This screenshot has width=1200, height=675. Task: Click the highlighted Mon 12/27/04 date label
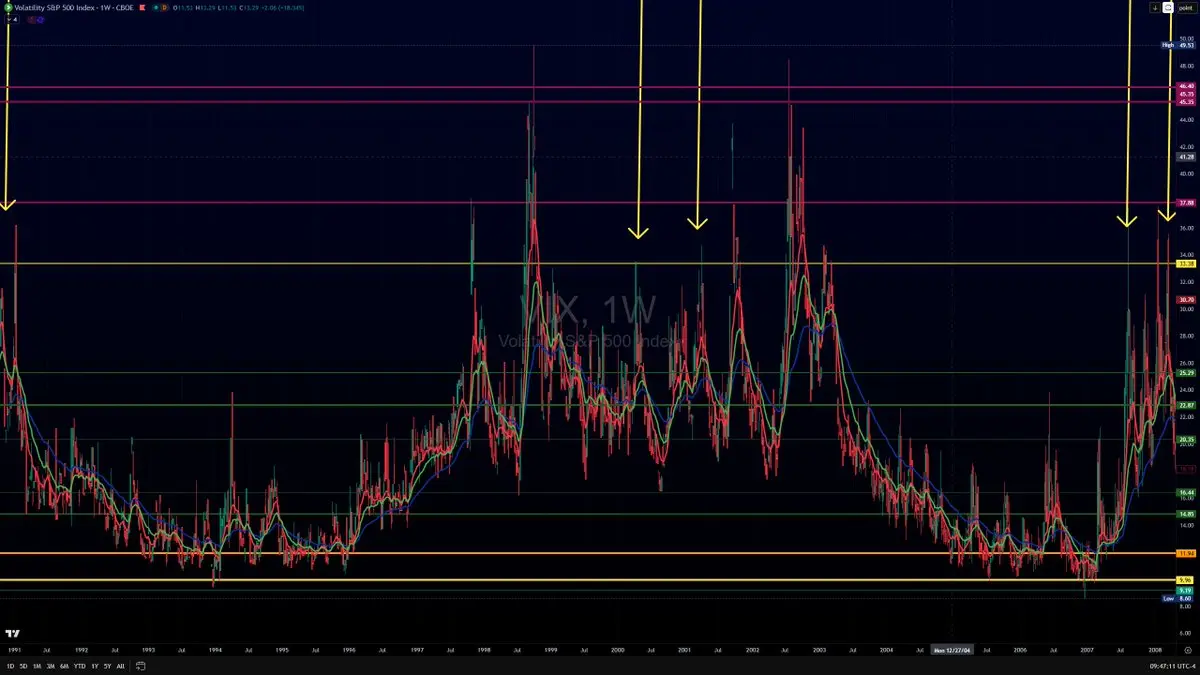(x=950, y=649)
